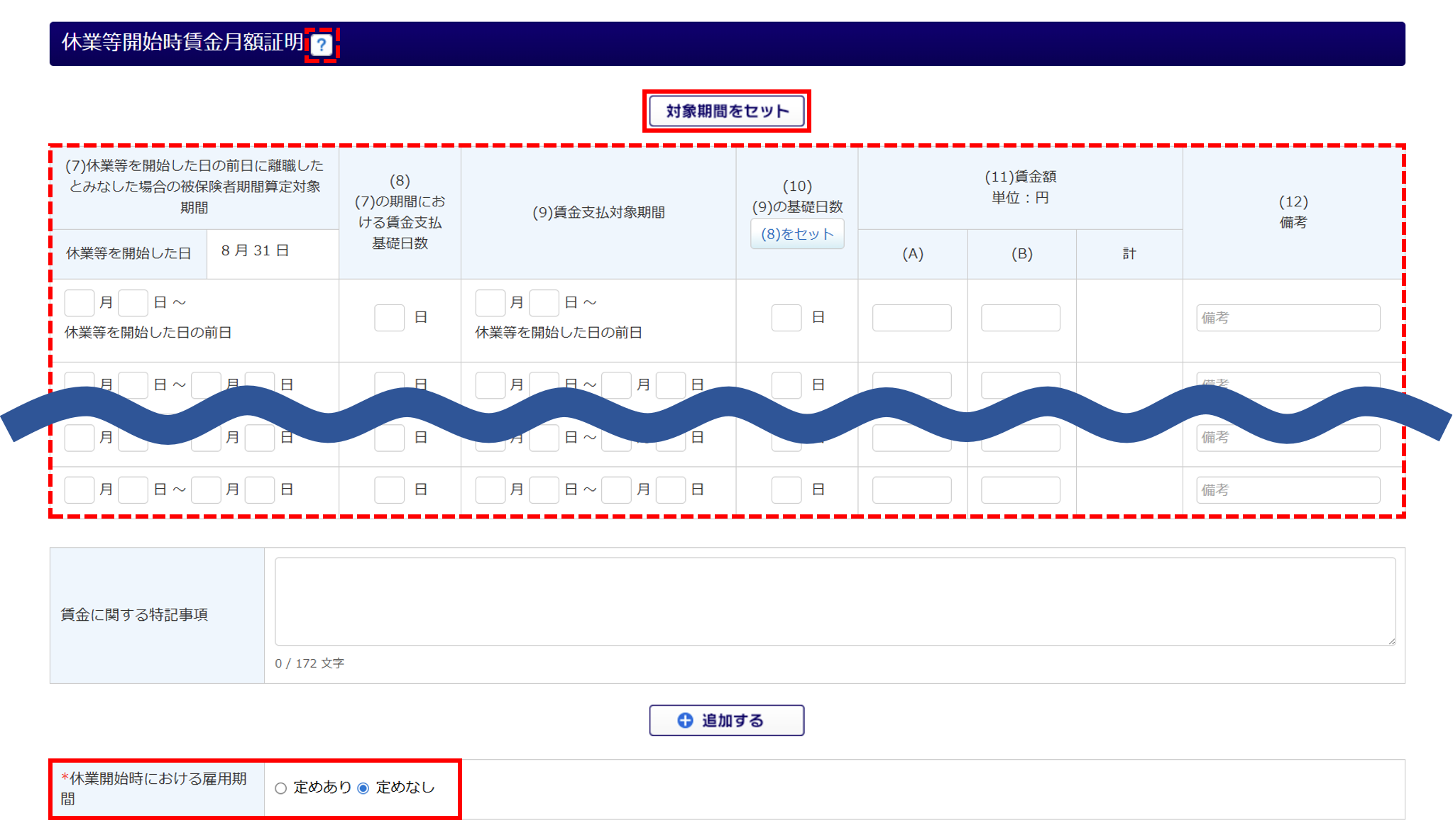
Task: Click first row wage amount (B) field
Action: 1020,318
